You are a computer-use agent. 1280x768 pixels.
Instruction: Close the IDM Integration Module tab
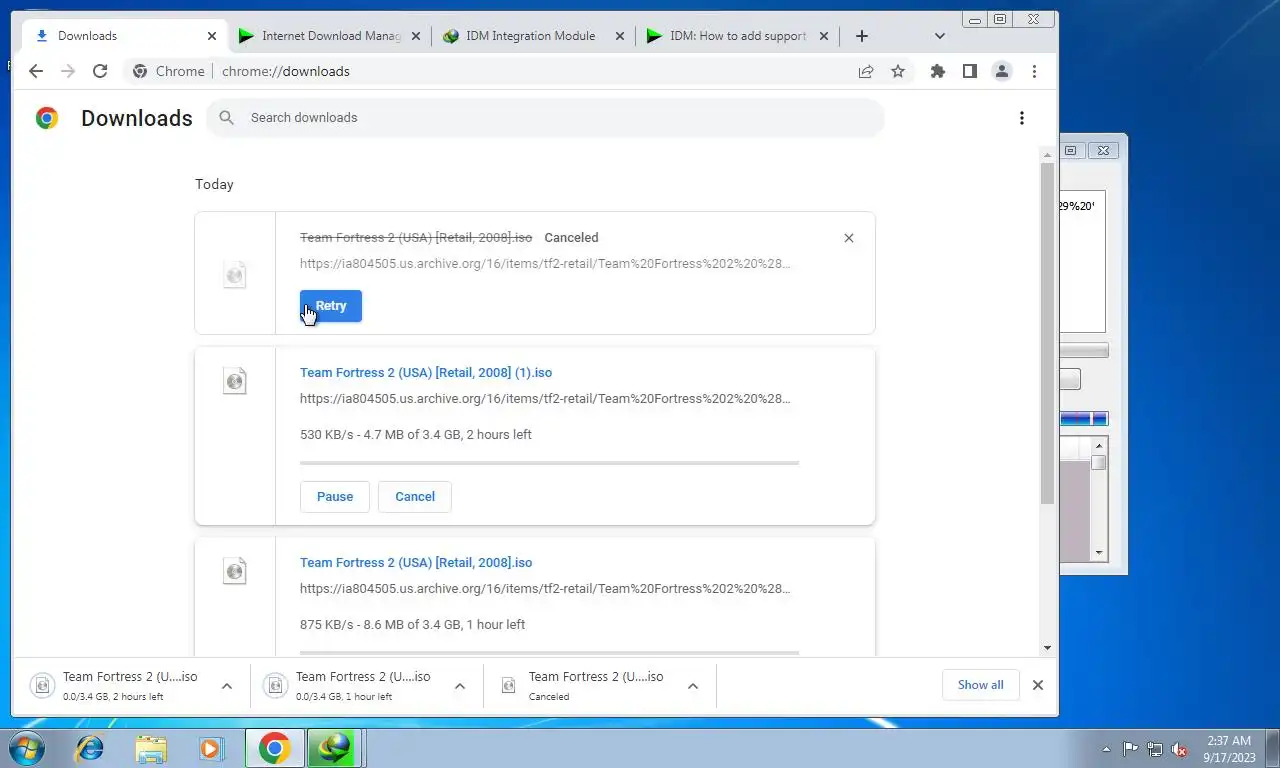point(620,36)
